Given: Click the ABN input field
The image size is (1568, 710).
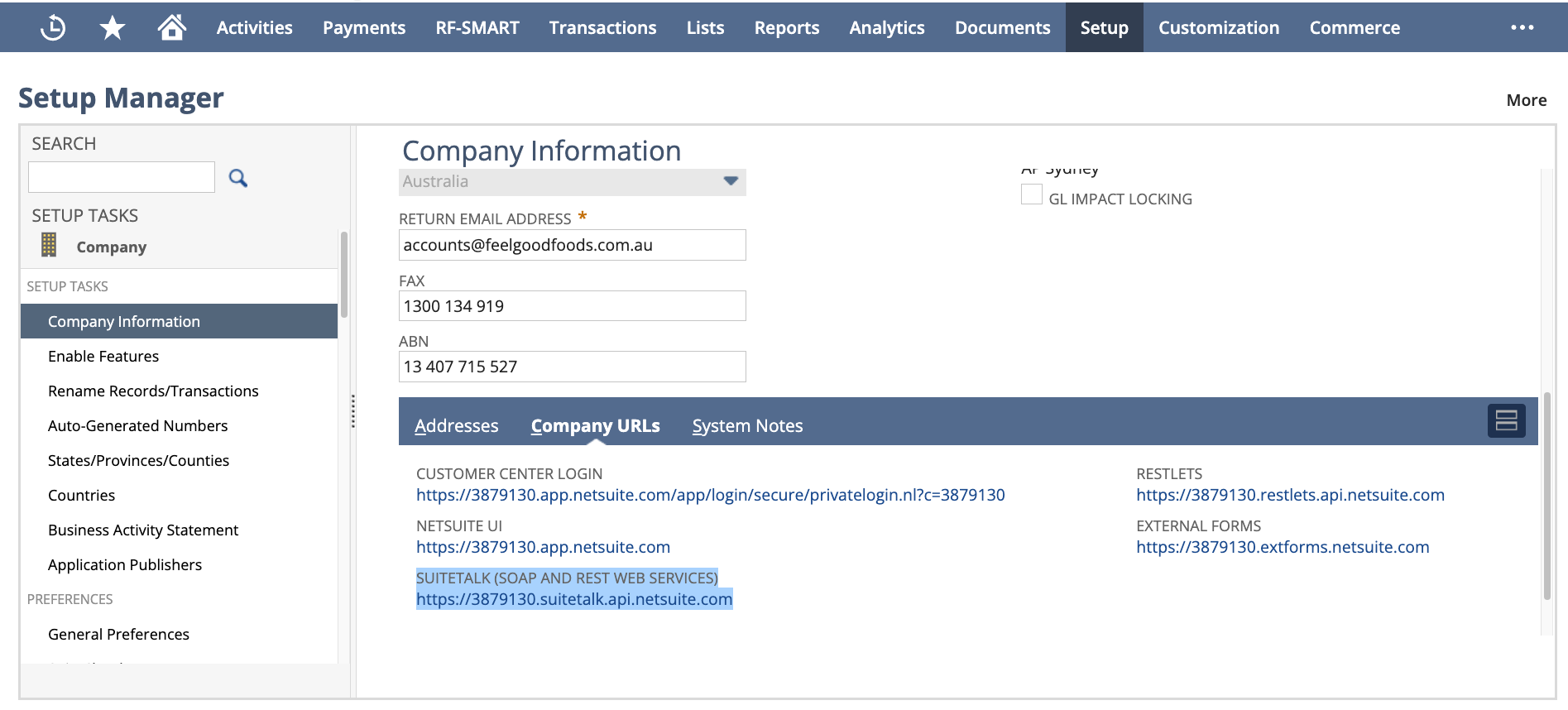Looking at the screenshot, I should pyautogui.click(x=572, y=367).
